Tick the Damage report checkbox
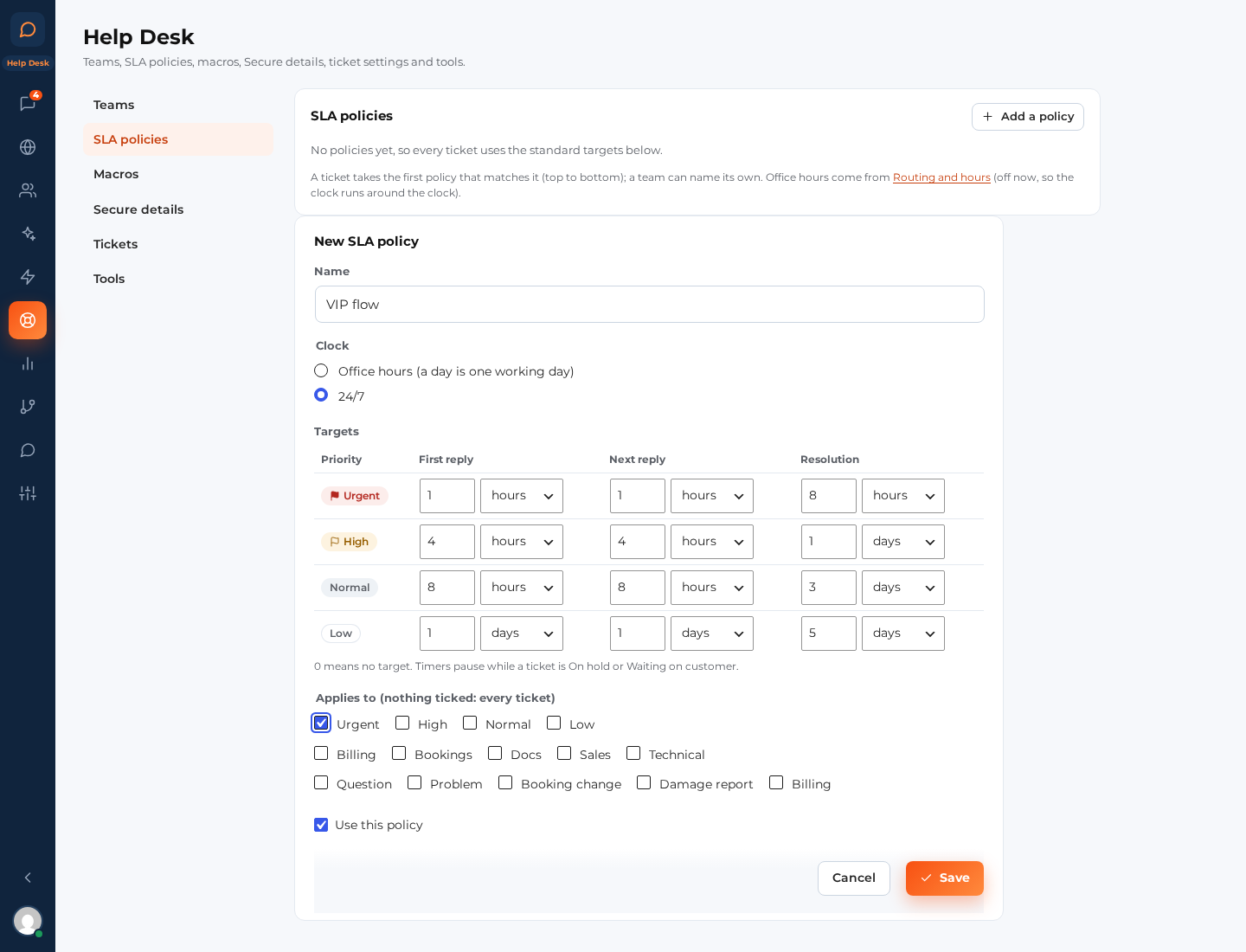 [x=644, y=782]
